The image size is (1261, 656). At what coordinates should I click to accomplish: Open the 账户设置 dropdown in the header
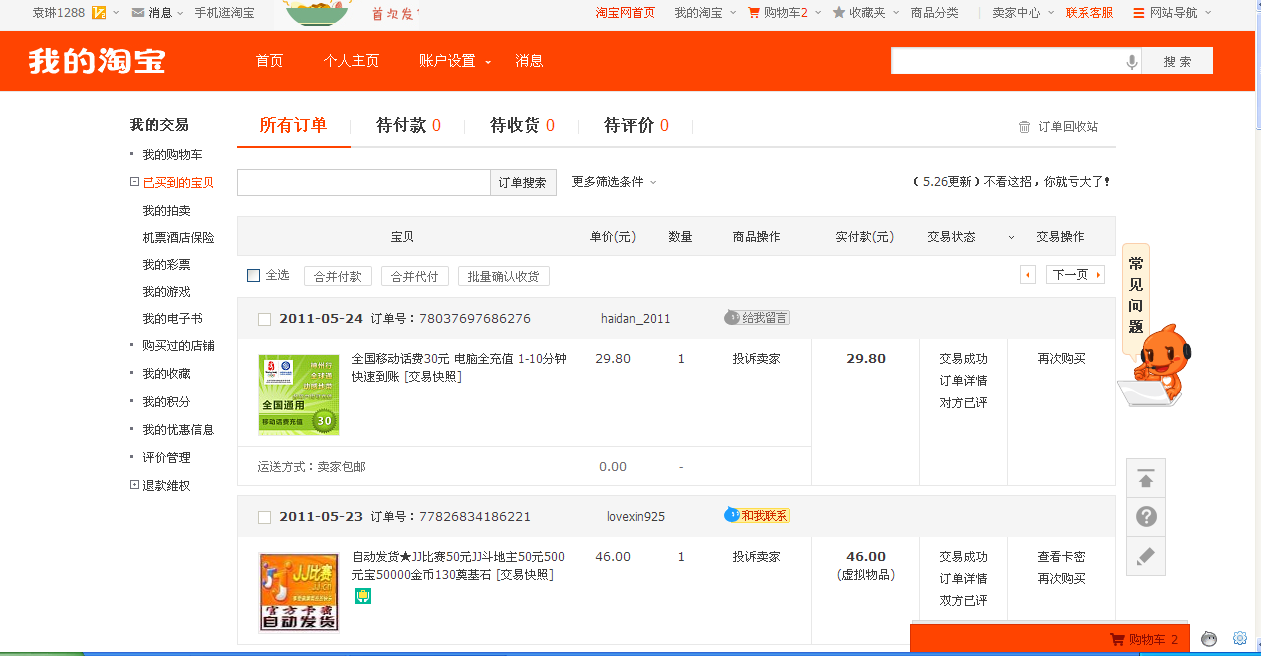455,61
